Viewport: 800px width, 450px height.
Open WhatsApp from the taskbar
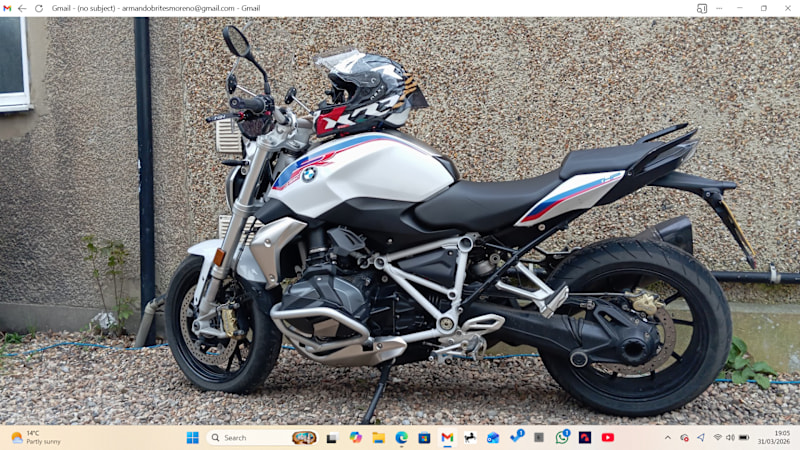coord(562,437)
